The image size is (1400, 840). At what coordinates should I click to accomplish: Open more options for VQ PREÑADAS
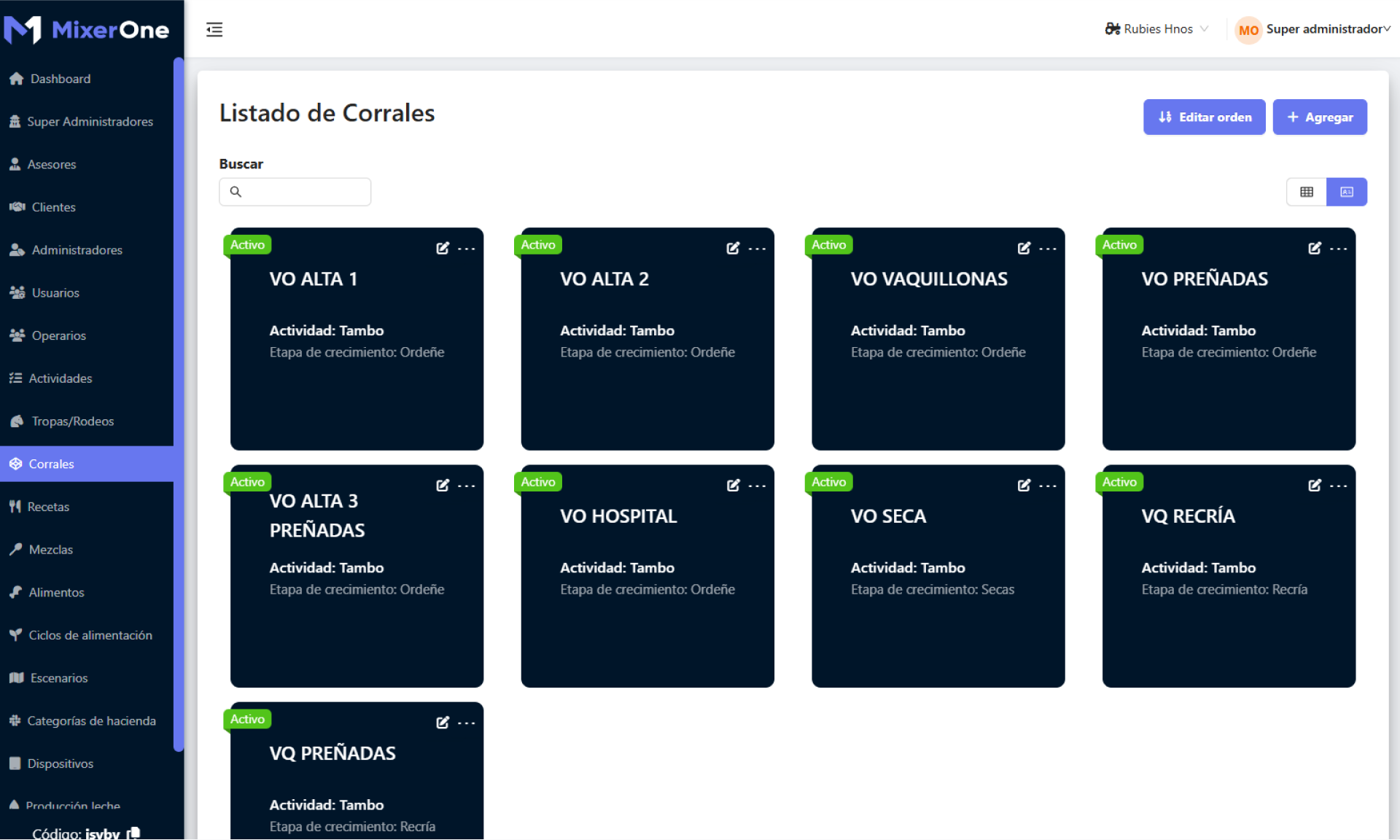coord(467,723)
